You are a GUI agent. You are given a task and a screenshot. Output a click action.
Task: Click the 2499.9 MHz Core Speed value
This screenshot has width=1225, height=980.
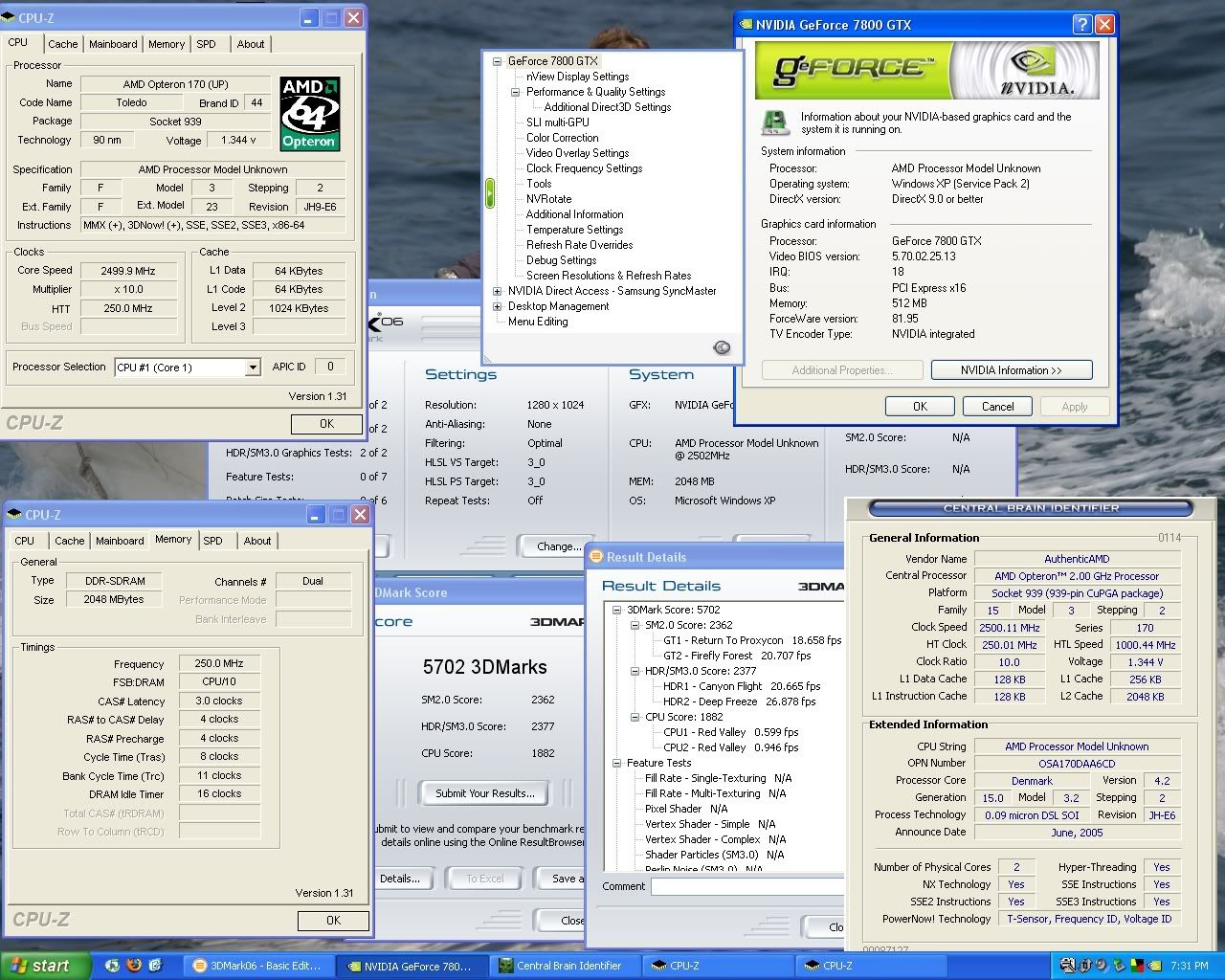pyautogui.click(x=128, y=271)
